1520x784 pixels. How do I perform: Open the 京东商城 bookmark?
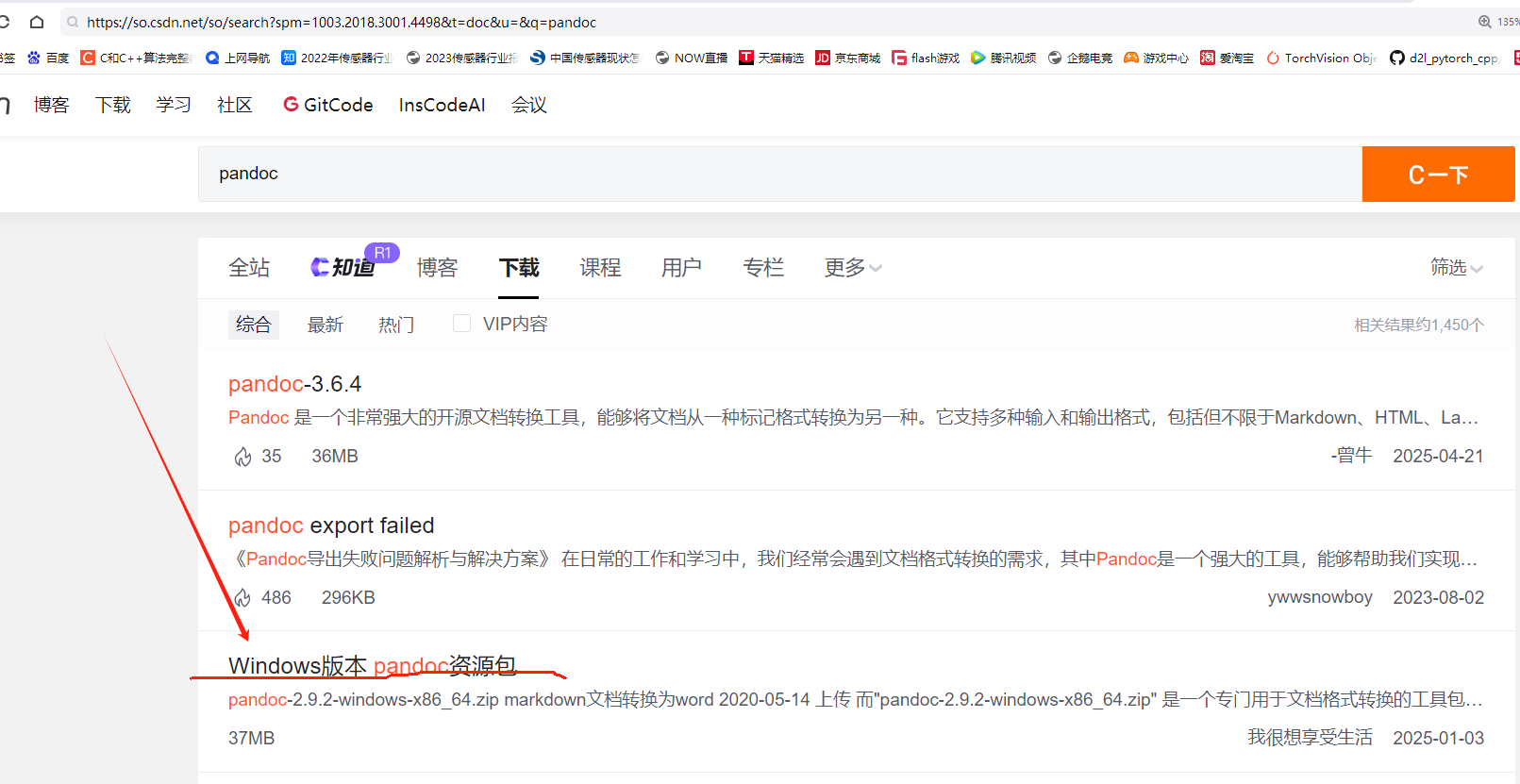coord(848,58)
